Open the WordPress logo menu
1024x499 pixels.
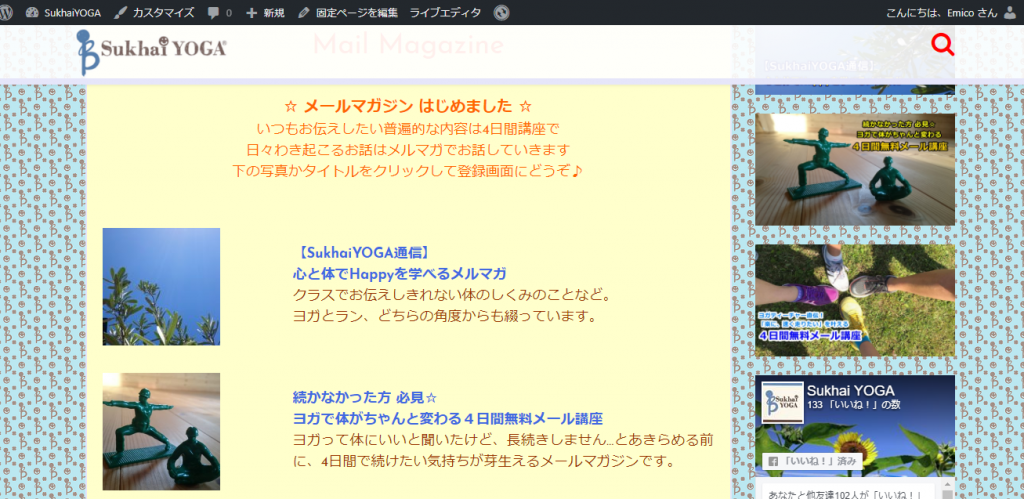(x=5, y=12)
